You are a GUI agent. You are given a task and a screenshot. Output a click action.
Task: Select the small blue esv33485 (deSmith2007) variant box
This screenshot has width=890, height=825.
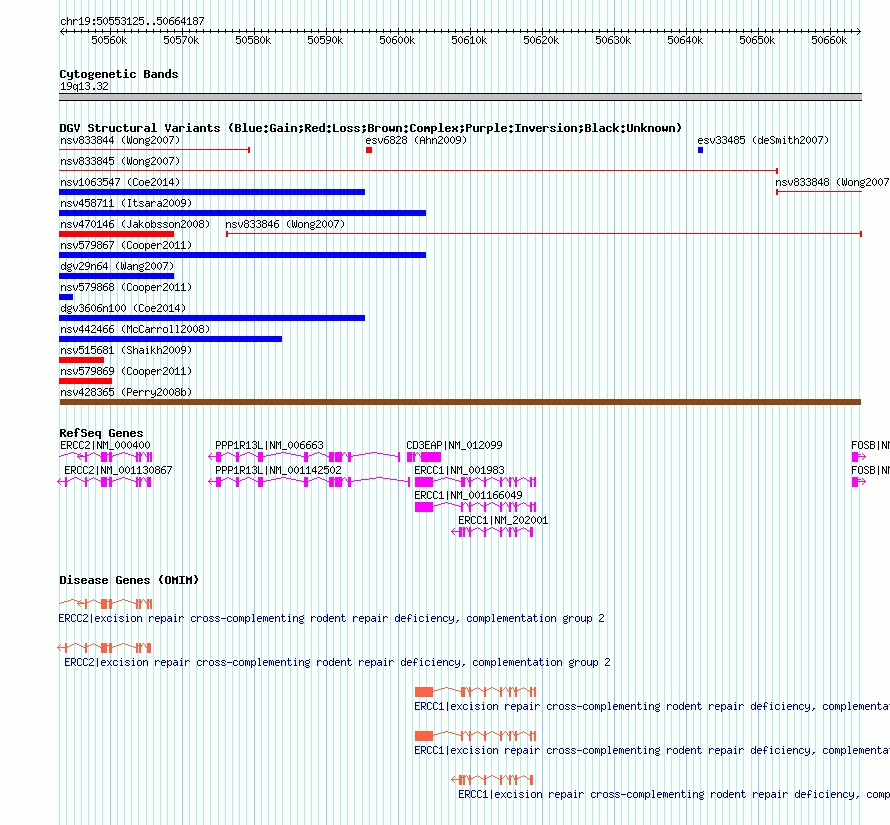(700, 150)
